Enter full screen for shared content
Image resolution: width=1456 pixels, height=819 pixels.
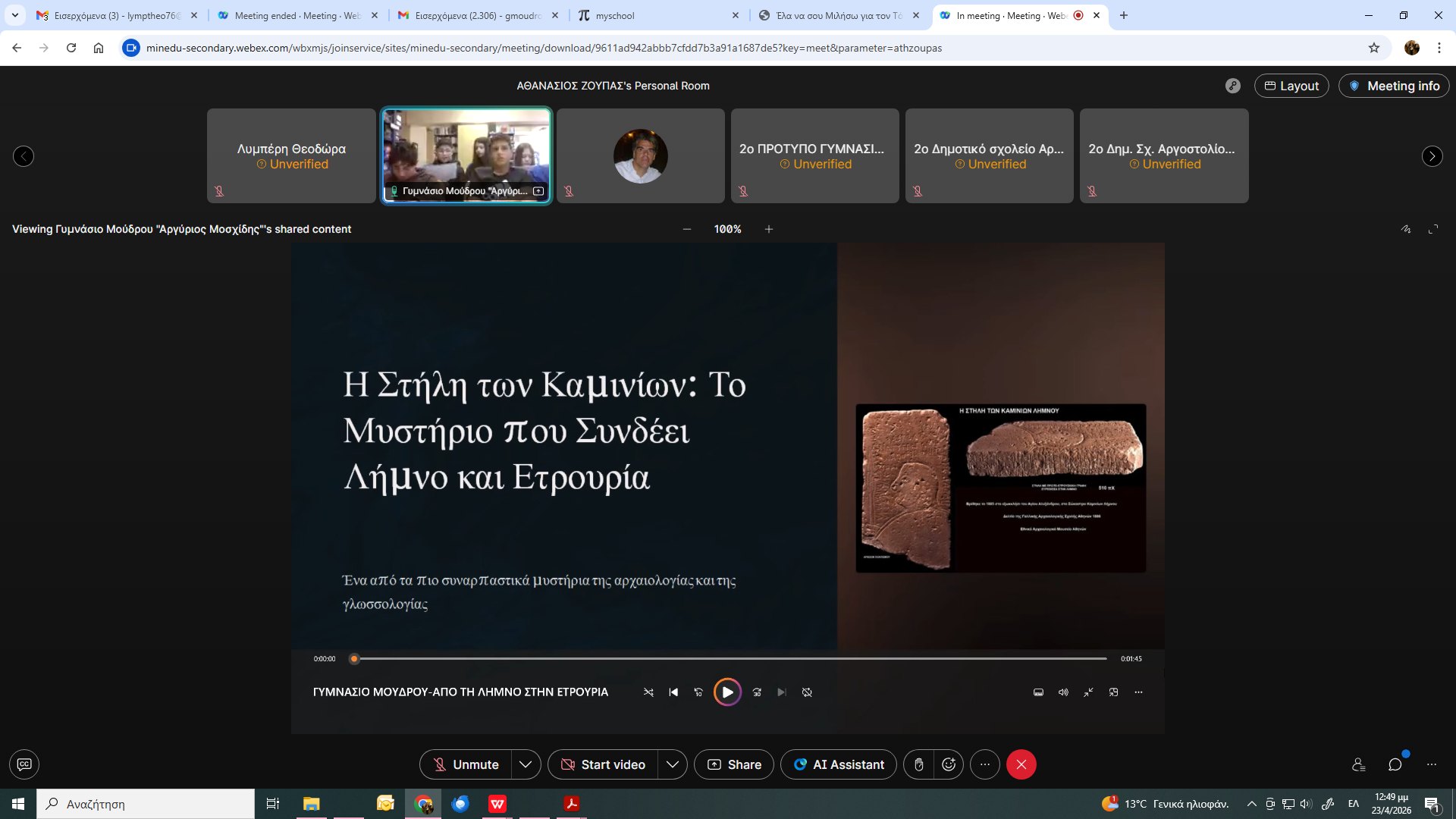[1433, 229]
